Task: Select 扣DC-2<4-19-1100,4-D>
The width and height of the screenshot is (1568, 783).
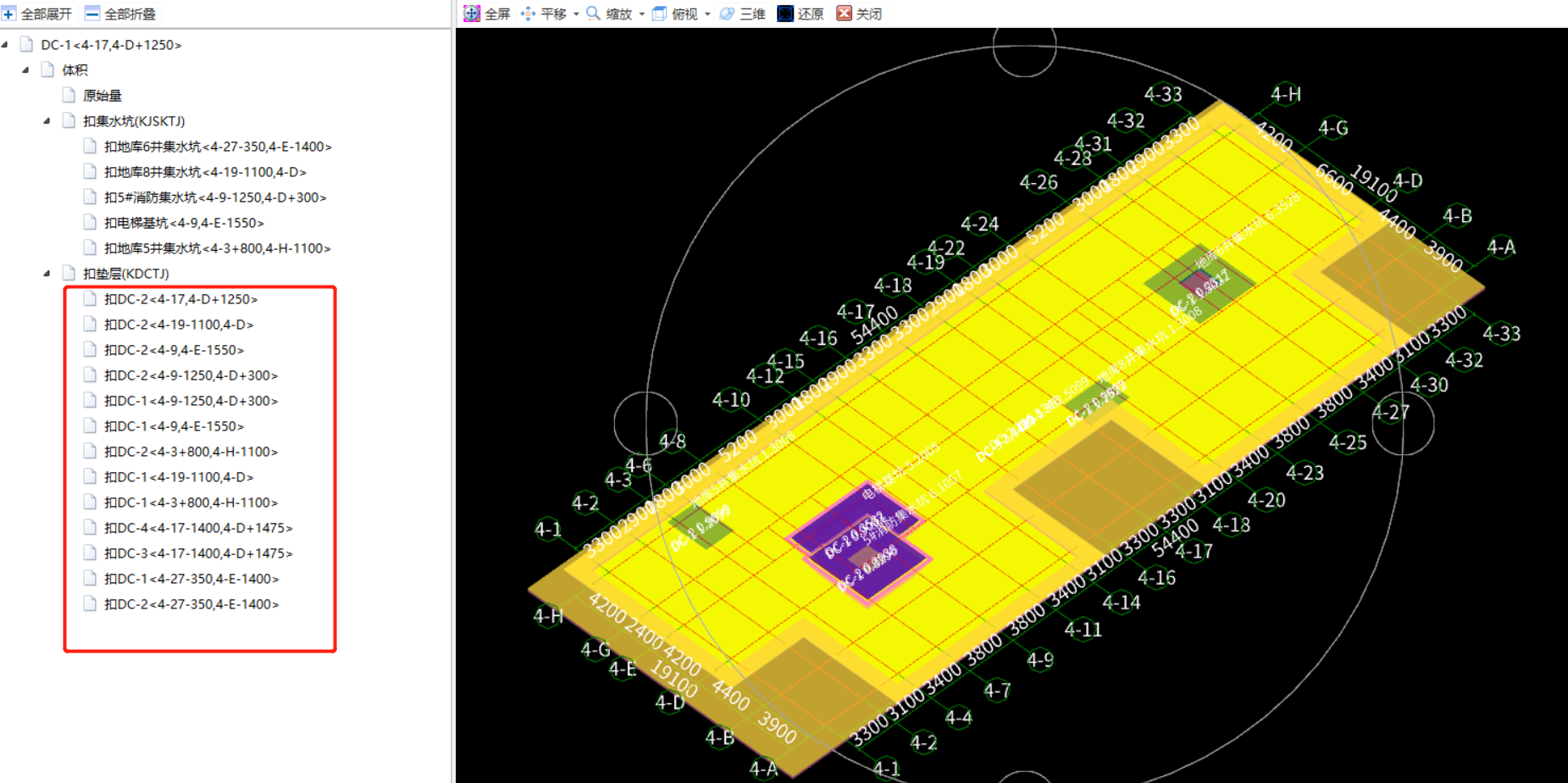Action: click(179, 325)
